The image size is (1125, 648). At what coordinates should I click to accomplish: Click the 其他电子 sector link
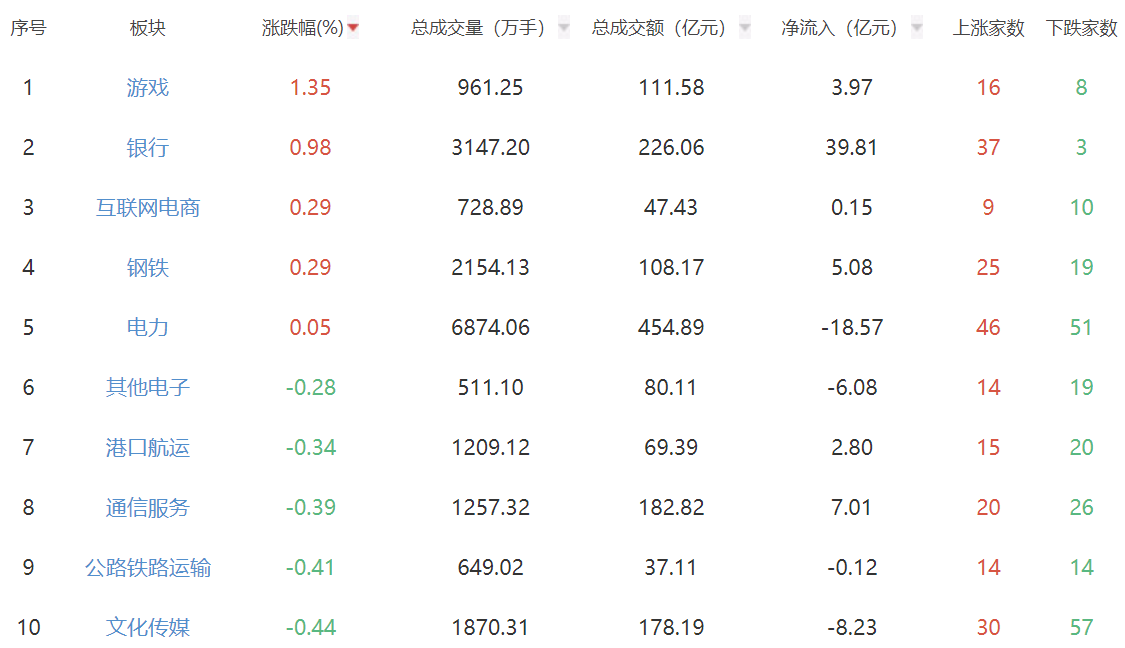tap(148, 388)
